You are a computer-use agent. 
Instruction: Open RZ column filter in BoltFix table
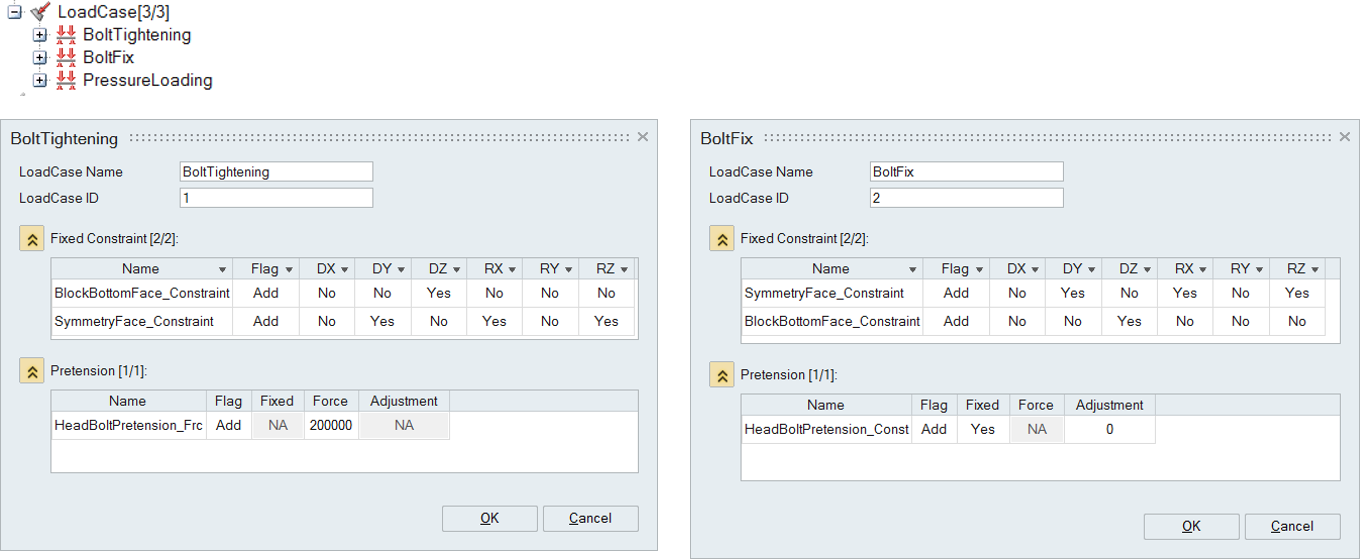(x=1315, y=269)
